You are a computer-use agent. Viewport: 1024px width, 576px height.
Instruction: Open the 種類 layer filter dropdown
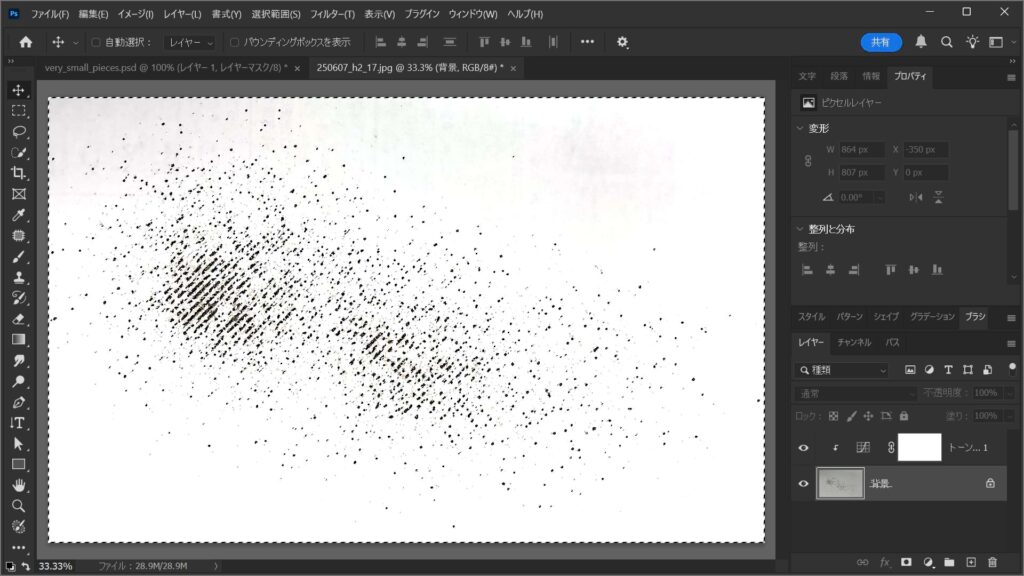842,370
